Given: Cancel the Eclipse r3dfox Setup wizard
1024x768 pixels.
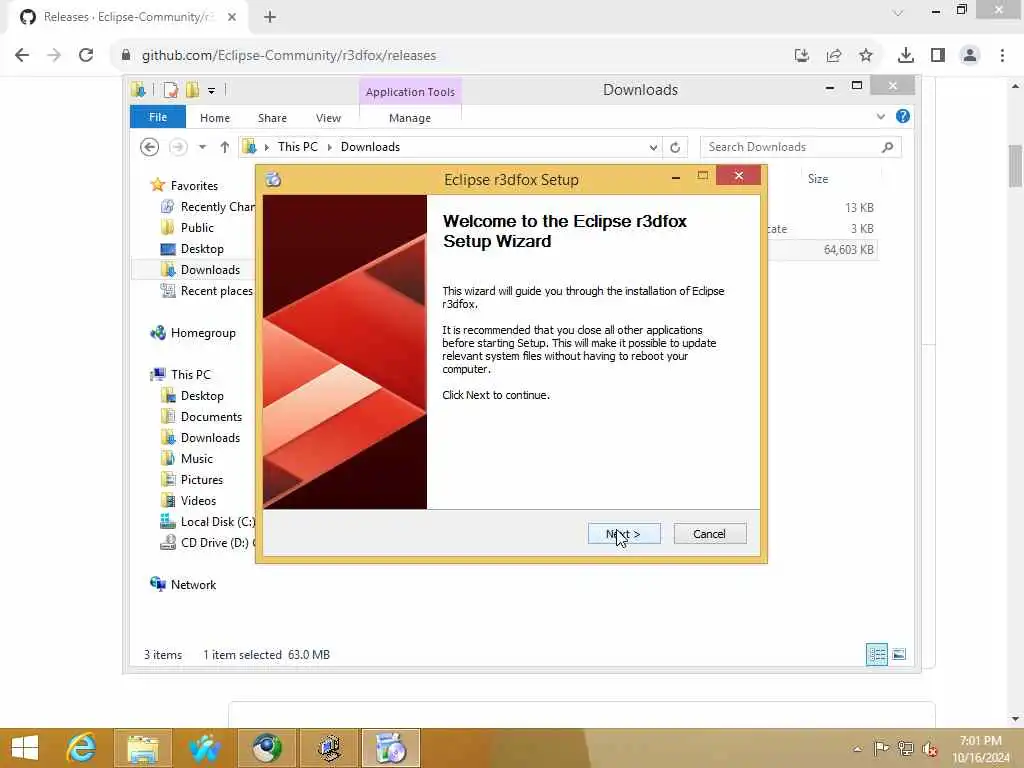Looking at the screenshot, I should tap(709, 534).
